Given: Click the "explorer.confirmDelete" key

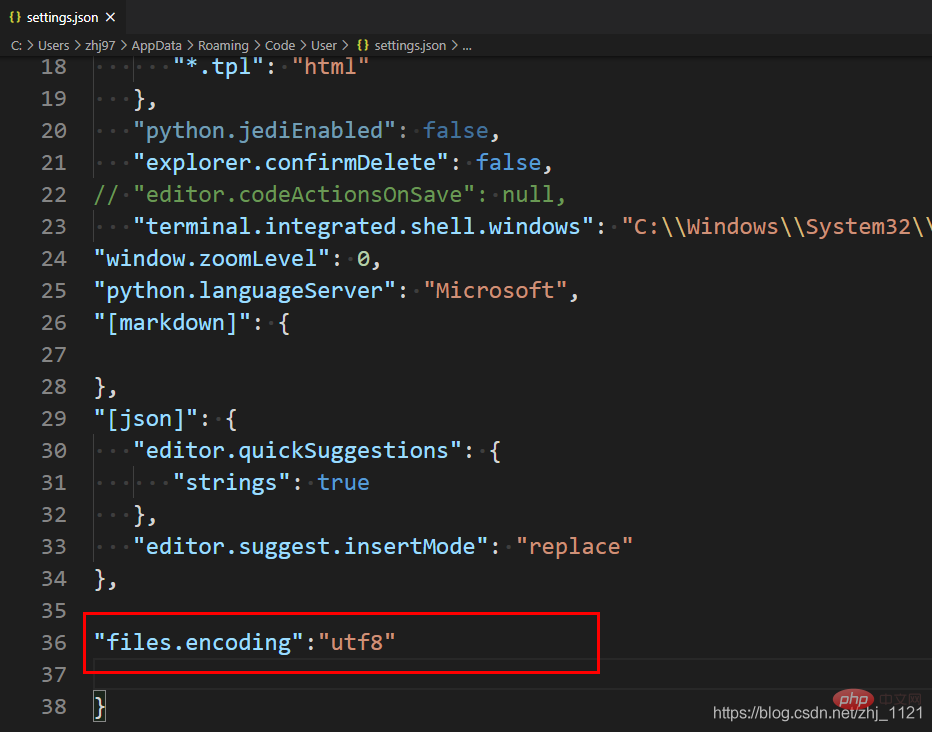Looking at the screenshot, I should tap(291, 163).
